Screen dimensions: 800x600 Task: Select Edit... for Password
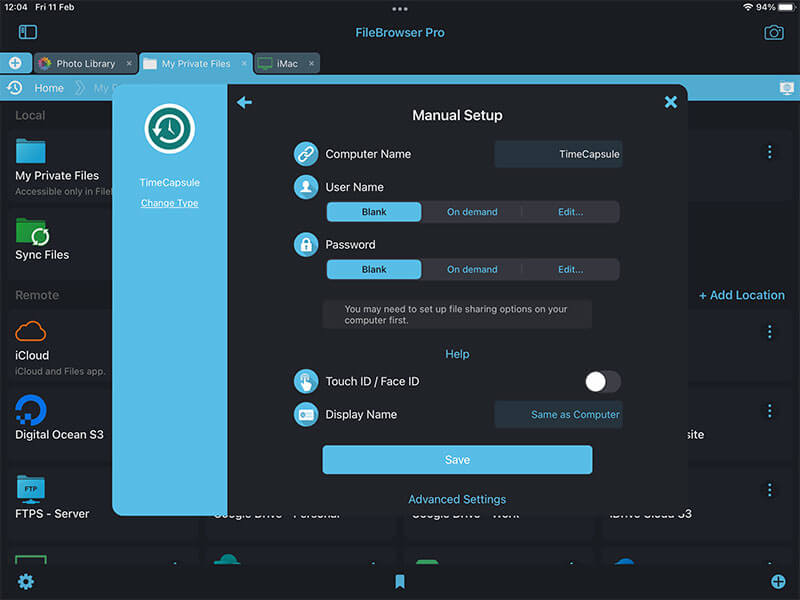click(x=570, y=269)
